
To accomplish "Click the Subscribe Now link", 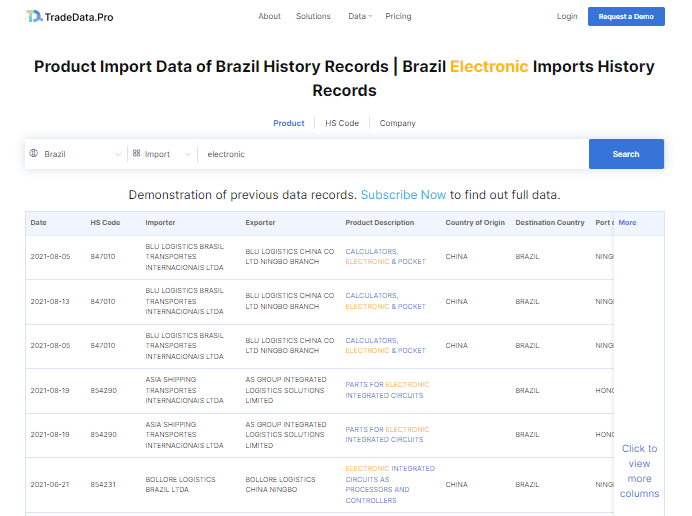I will click(403, 195).
